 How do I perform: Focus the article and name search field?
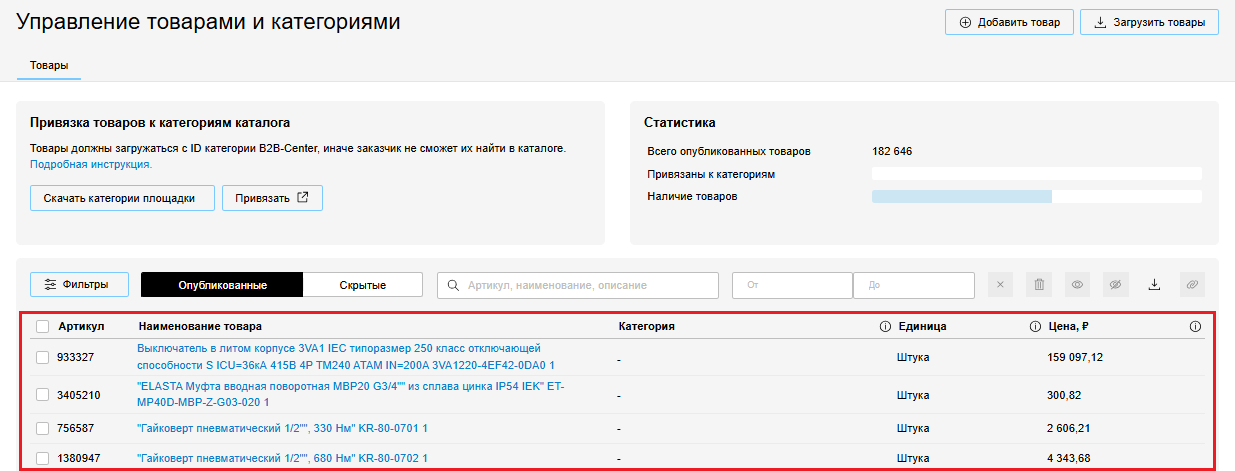pyautogui.click(x=578, y=285)
